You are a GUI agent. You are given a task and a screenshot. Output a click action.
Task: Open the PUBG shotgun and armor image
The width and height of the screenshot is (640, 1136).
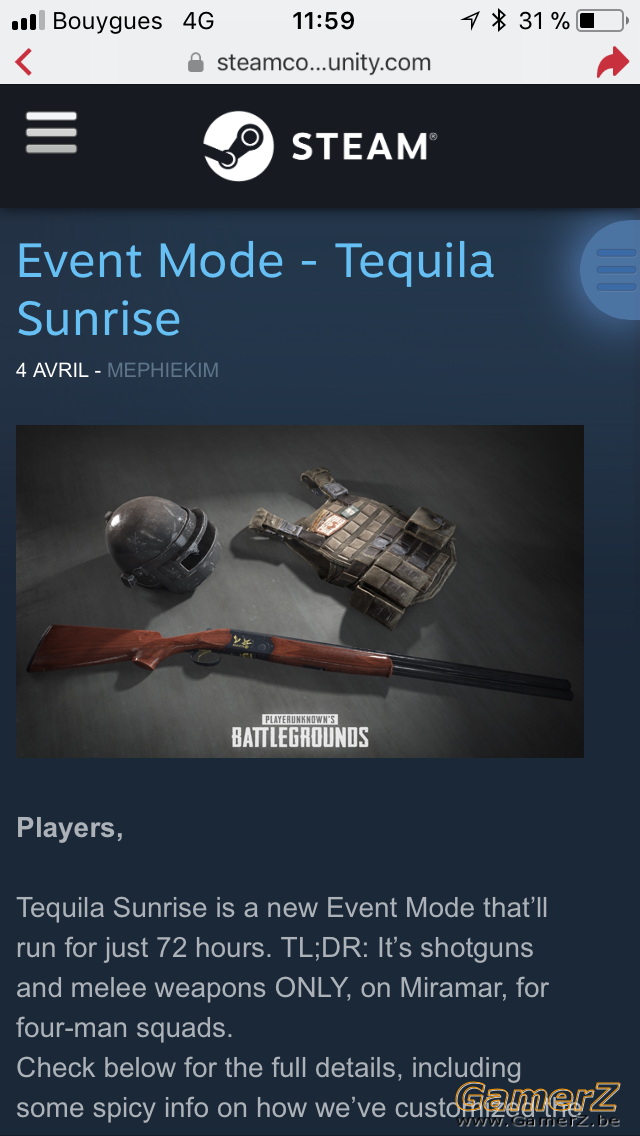(x=300, y=591)
